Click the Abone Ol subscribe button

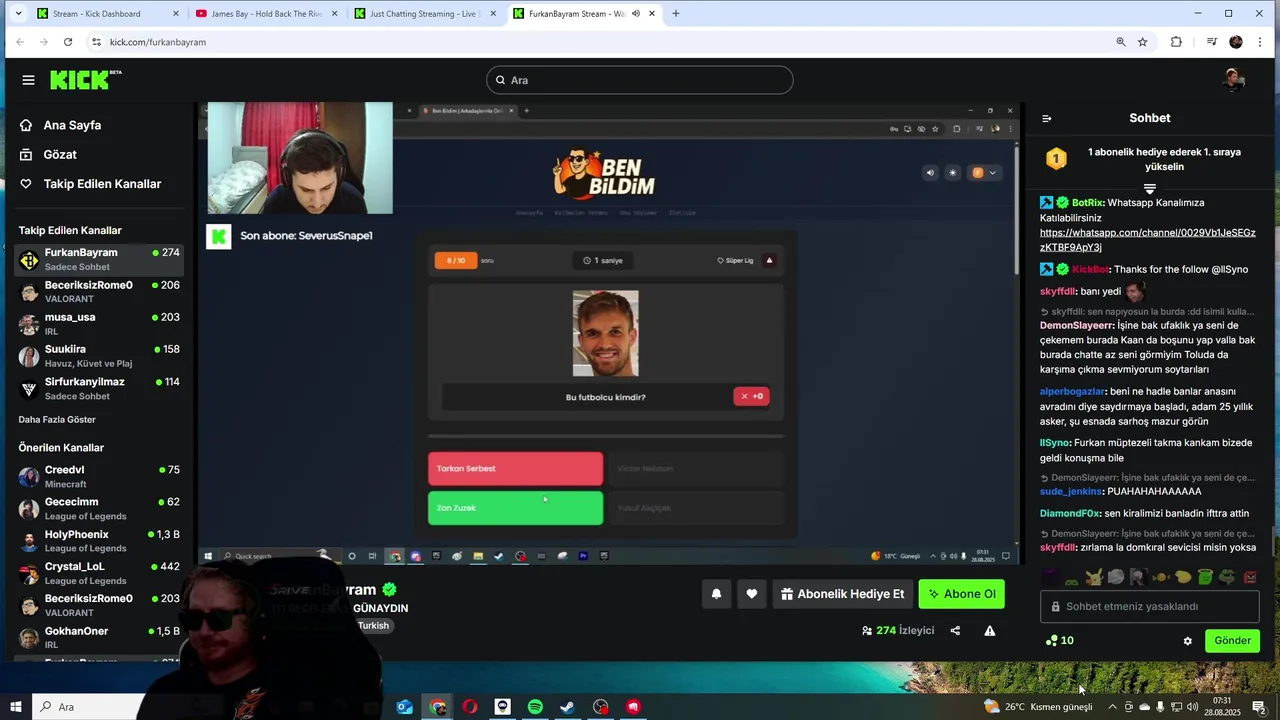point(962,594)
